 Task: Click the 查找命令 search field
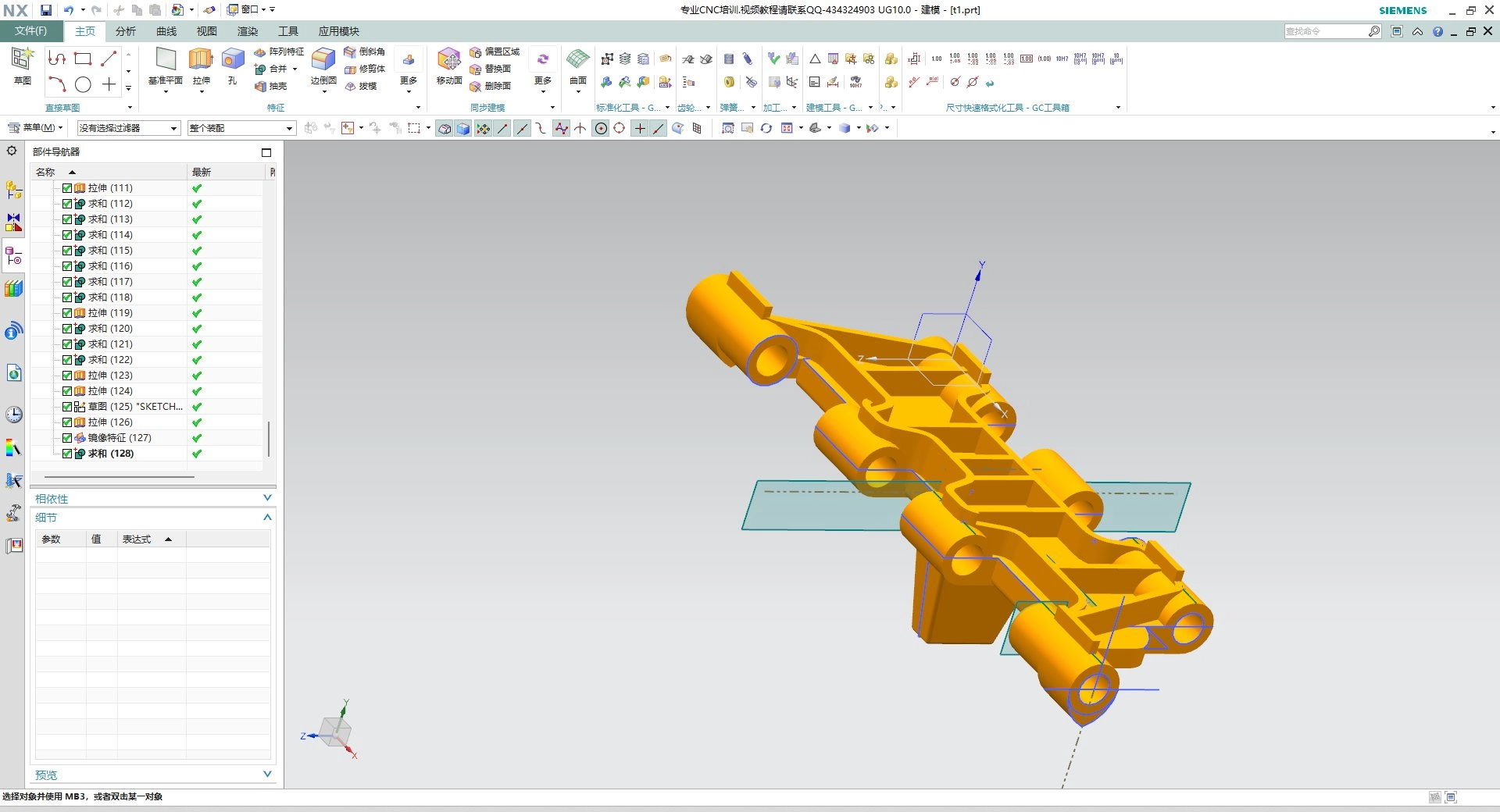(1326, 31)
